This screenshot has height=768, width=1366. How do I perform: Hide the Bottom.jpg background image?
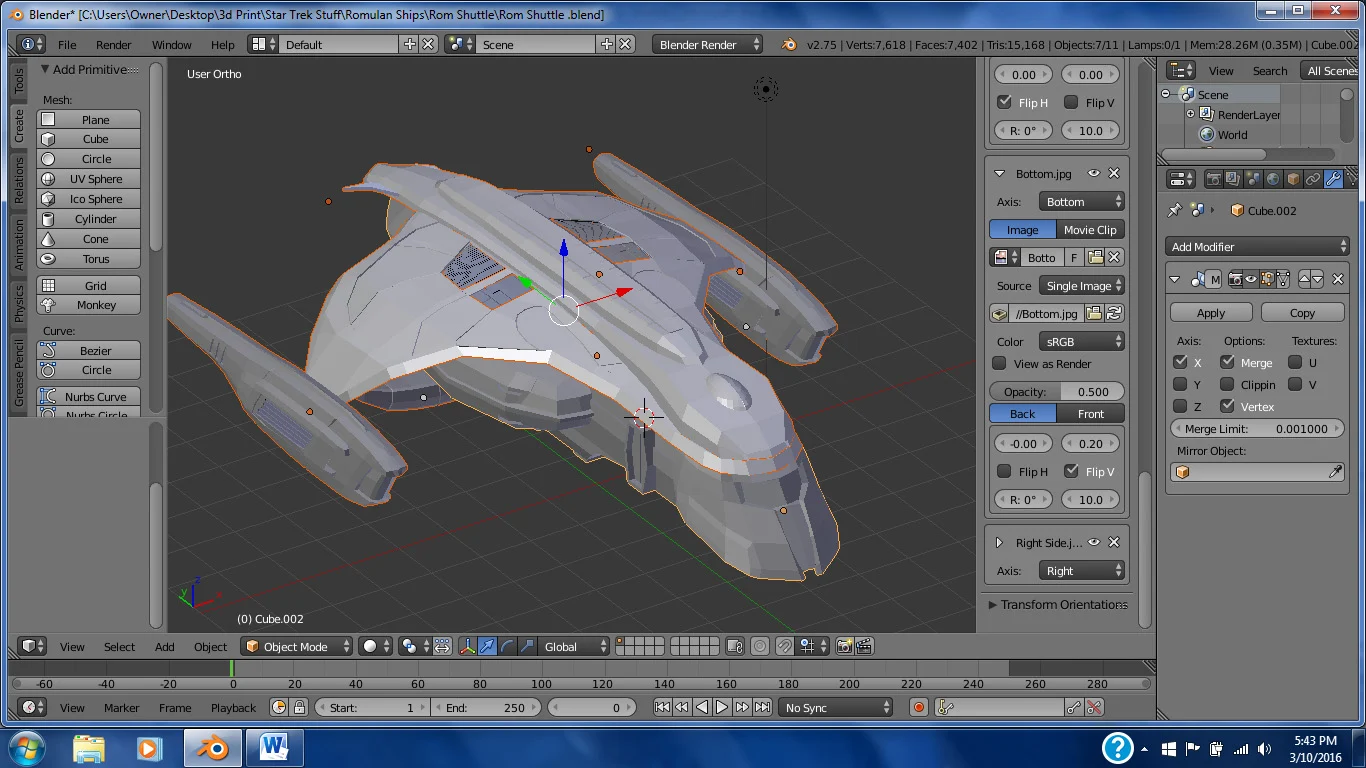pyautogui.click(x=1094, y=174)
